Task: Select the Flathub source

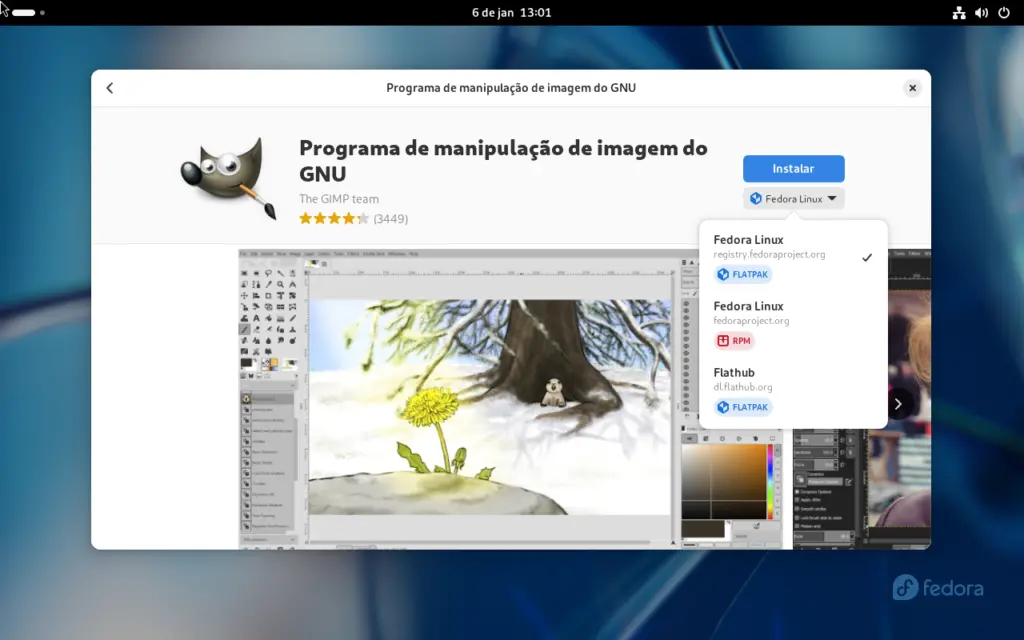Action: [780, 380]
